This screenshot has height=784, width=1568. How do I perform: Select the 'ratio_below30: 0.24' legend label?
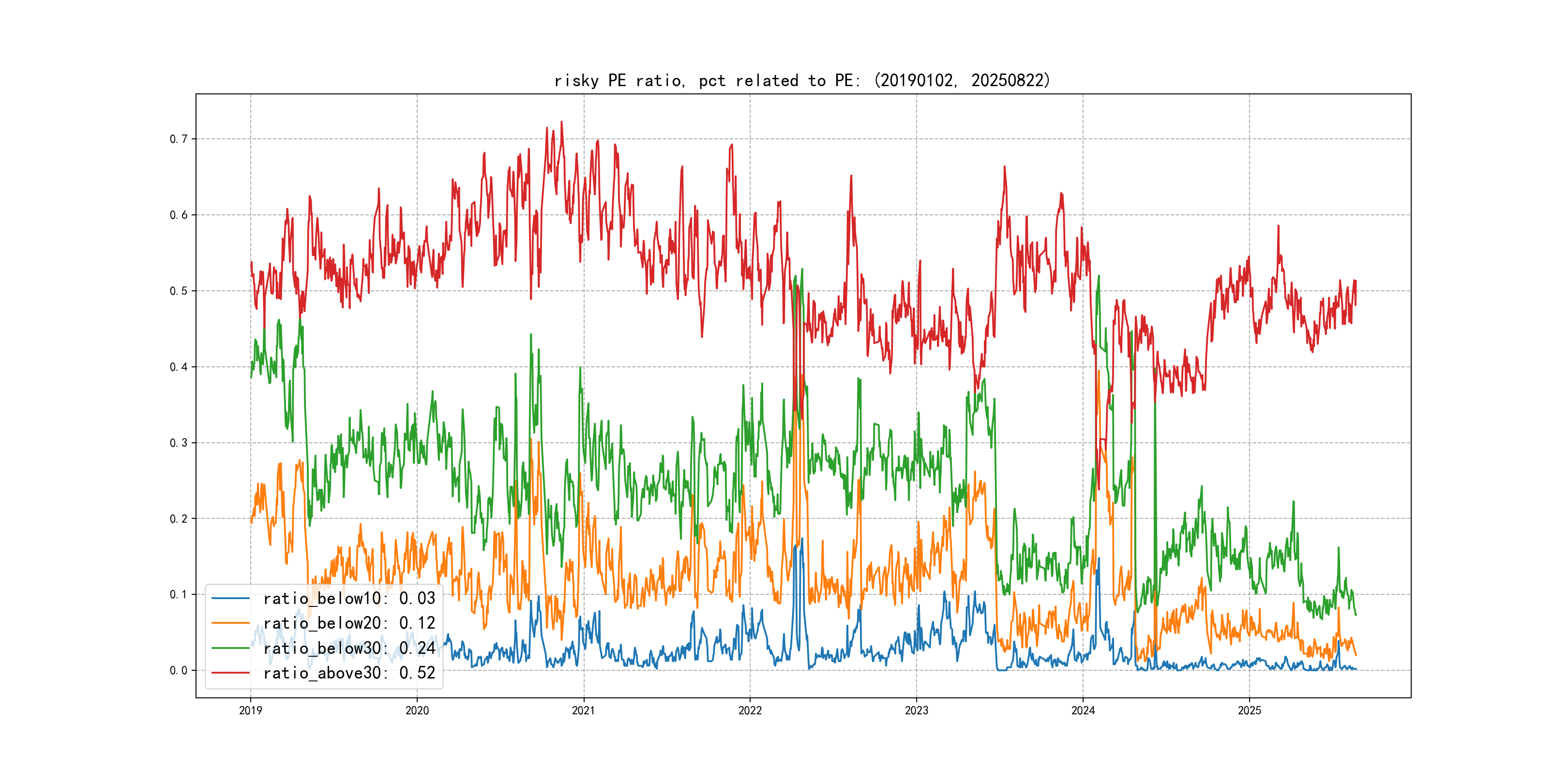(x=349, y=648)
